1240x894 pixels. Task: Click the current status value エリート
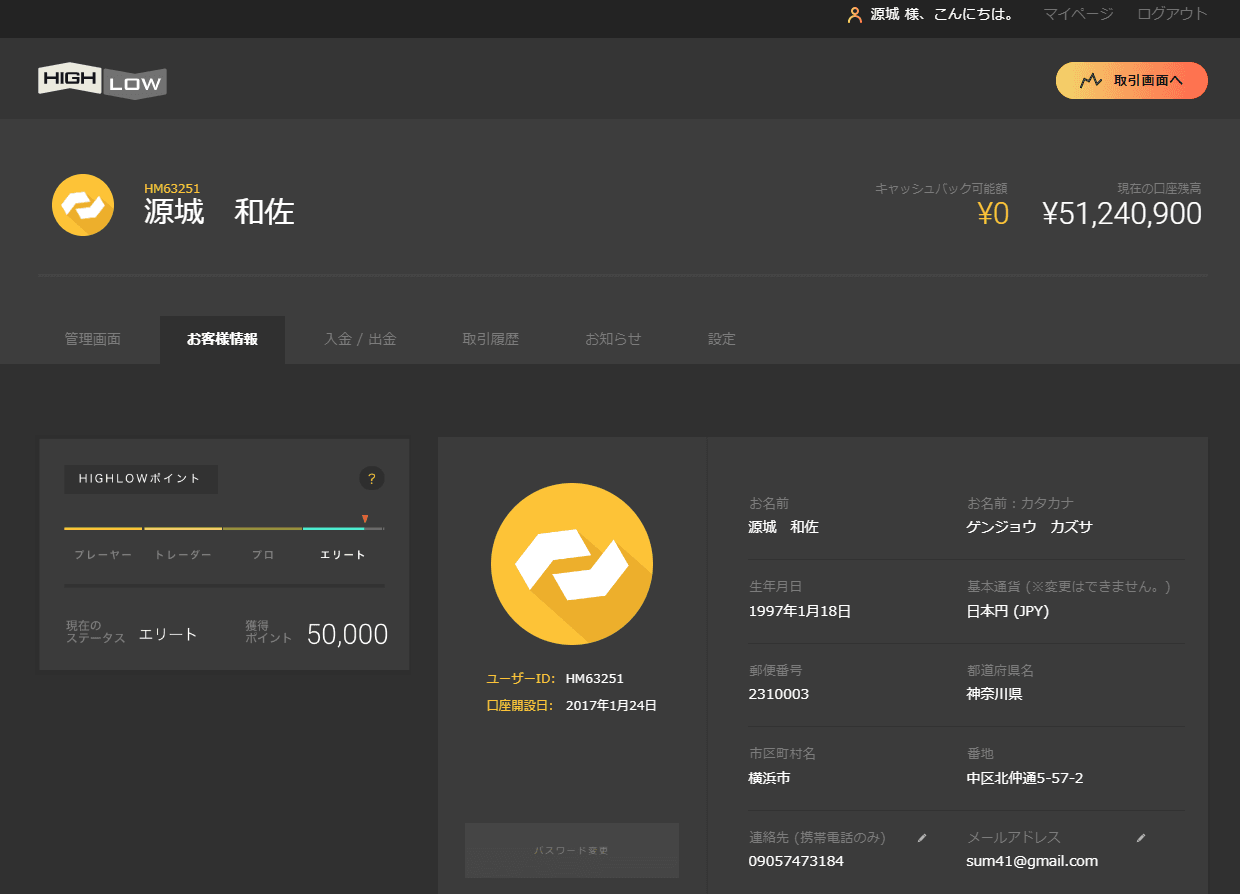(168, 634)
